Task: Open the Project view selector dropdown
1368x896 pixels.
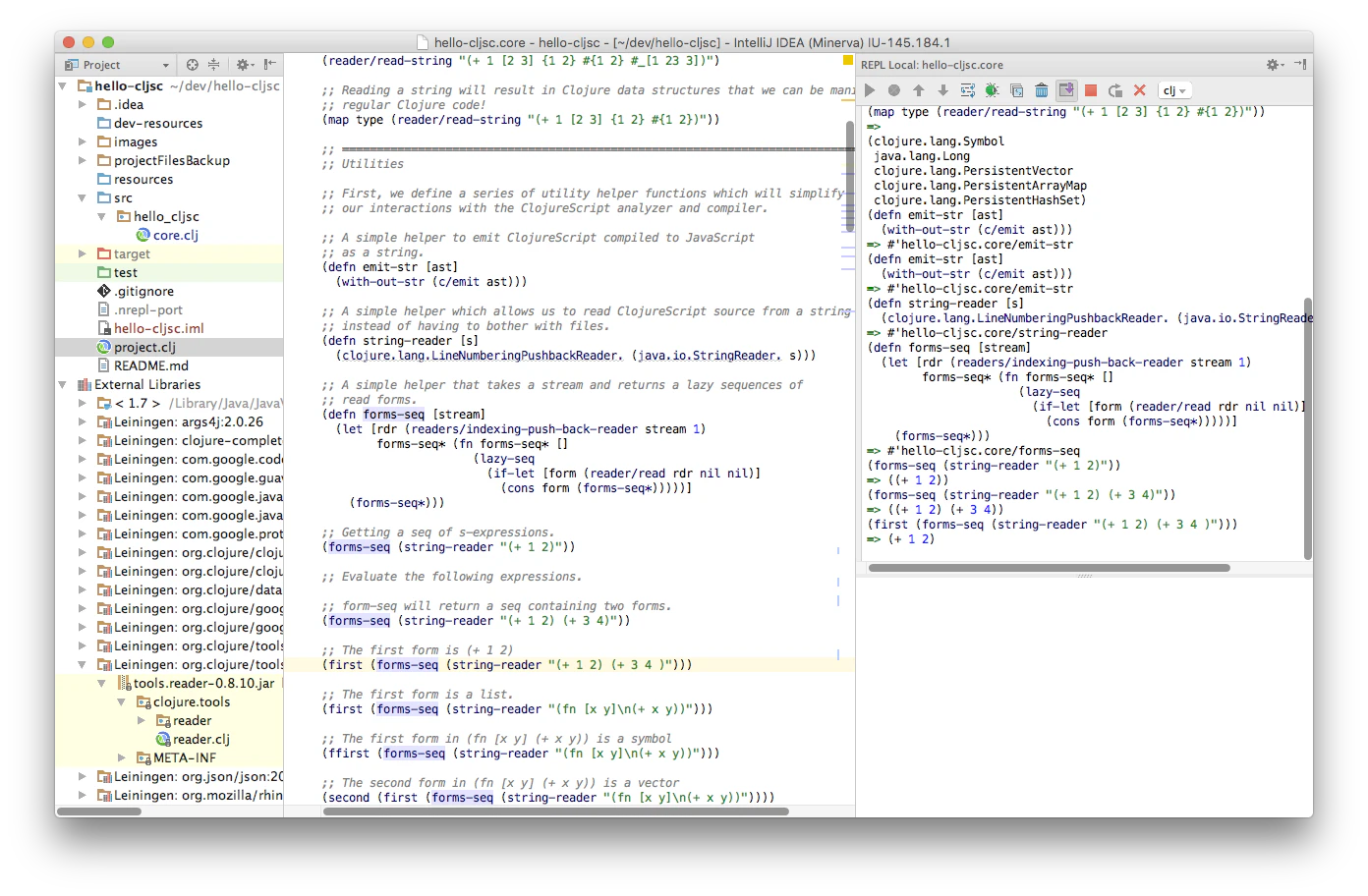Action: click(117, 65)
